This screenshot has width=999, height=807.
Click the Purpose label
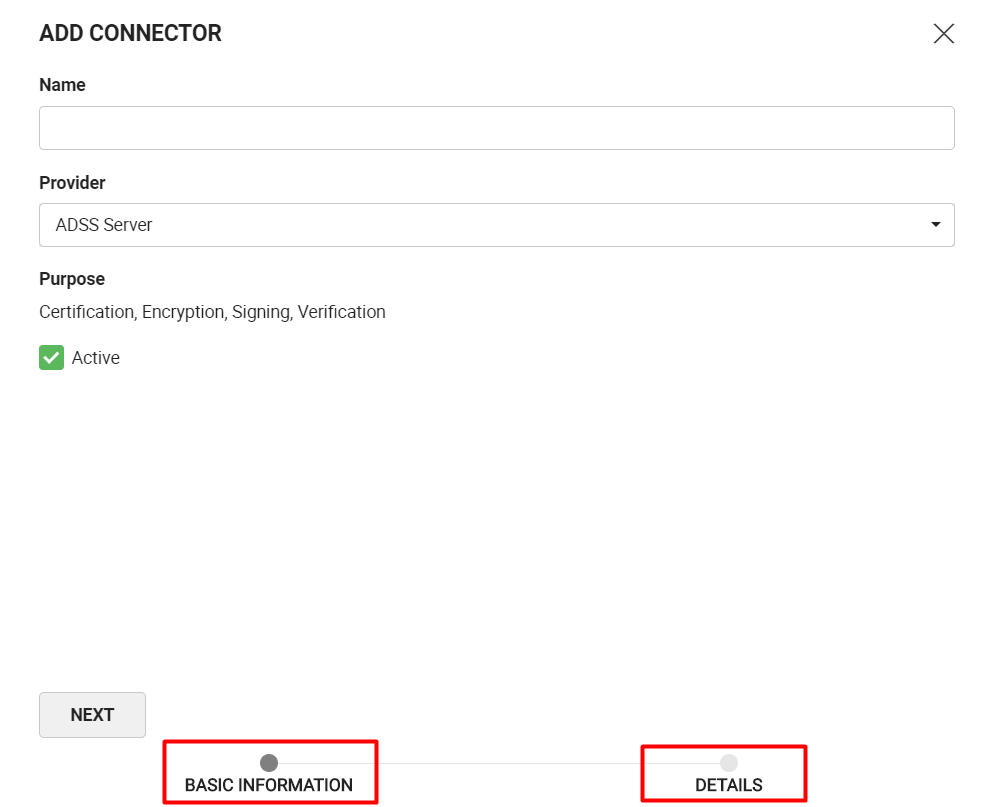pyautogui.click(x=72, y=279)
